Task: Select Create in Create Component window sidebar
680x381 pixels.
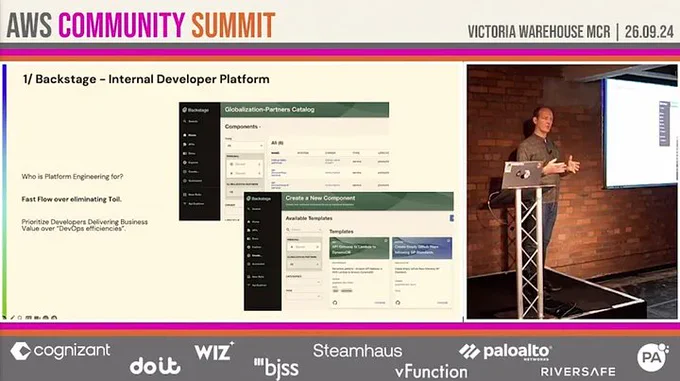Action: [x=255, y=256]
